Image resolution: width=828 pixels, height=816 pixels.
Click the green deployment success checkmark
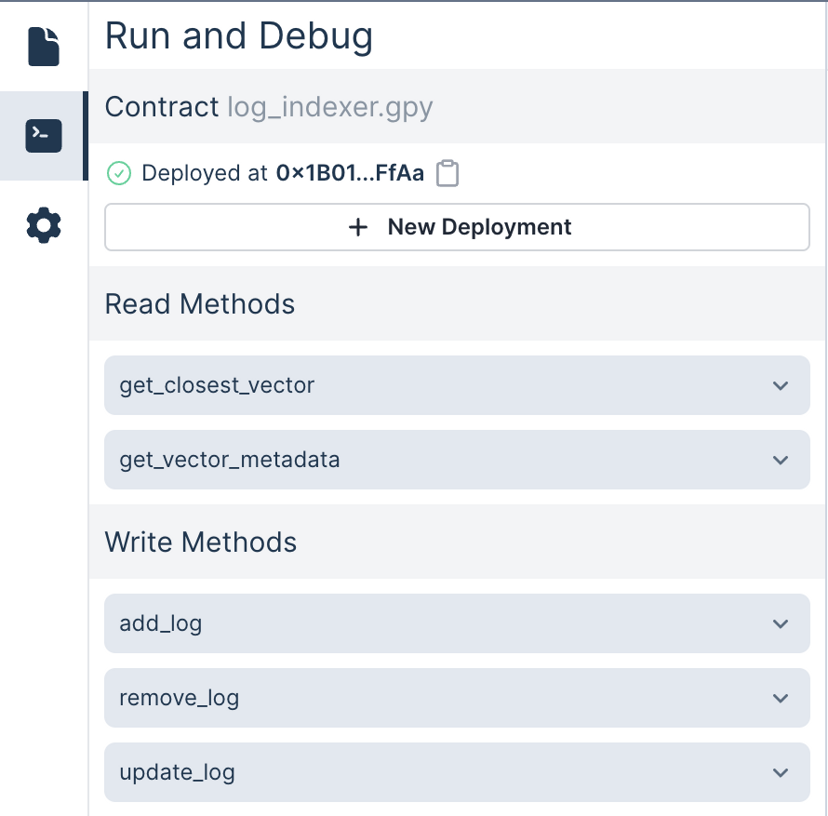click(119, 173)
